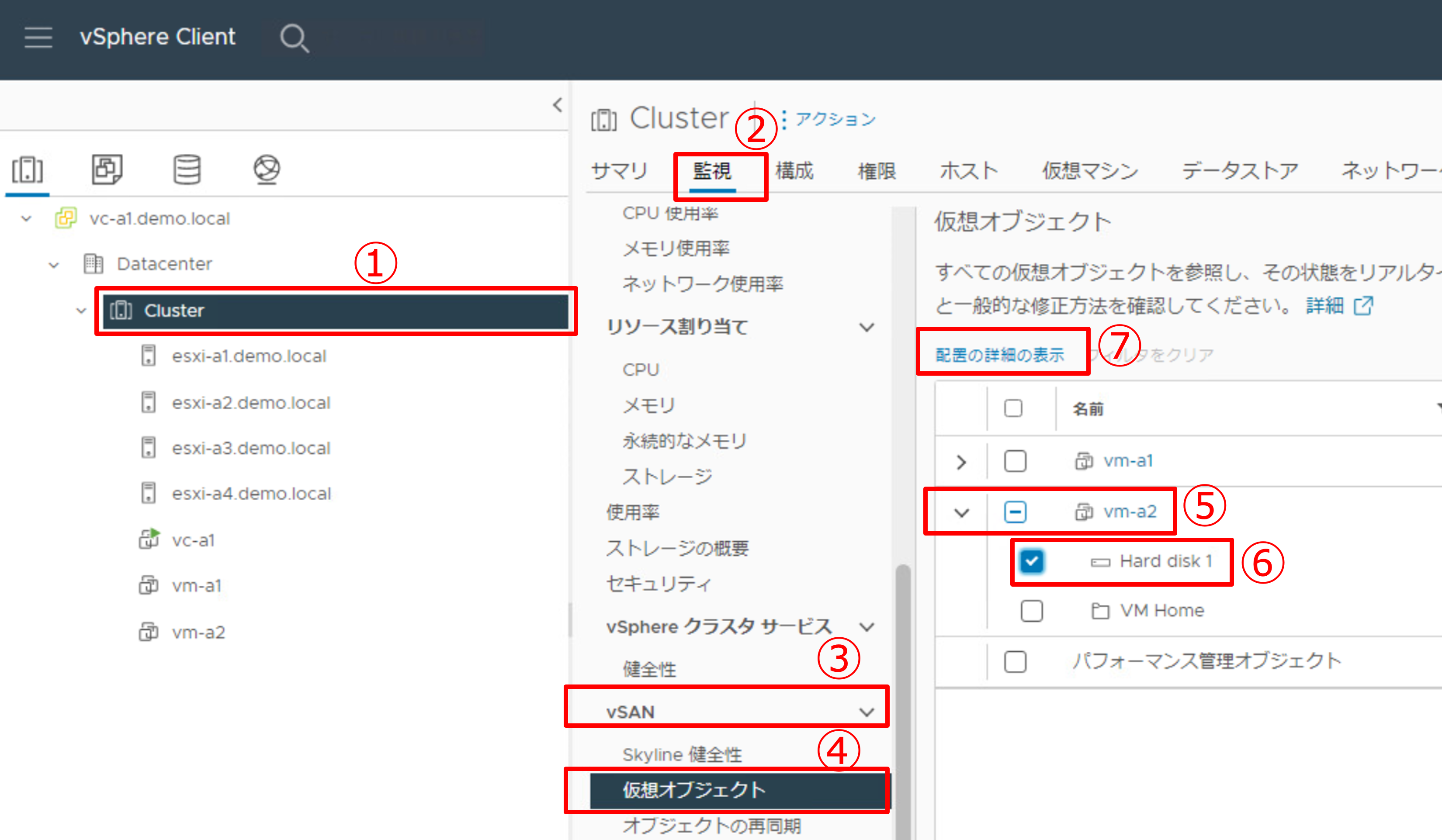Select esxi-a3.demo.local in the tree

pyautogui.click(x=251, y=448)
